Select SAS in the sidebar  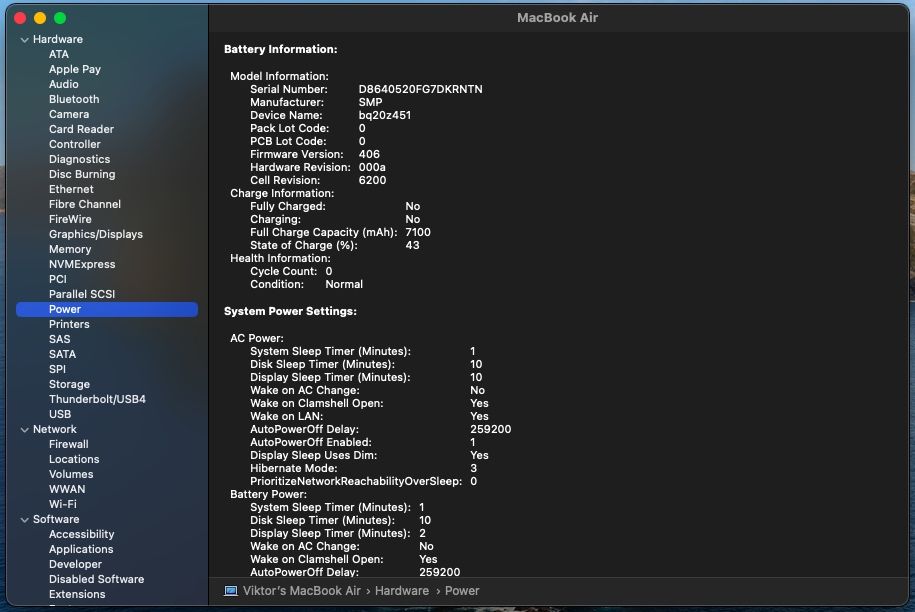[x=60, y=339]
